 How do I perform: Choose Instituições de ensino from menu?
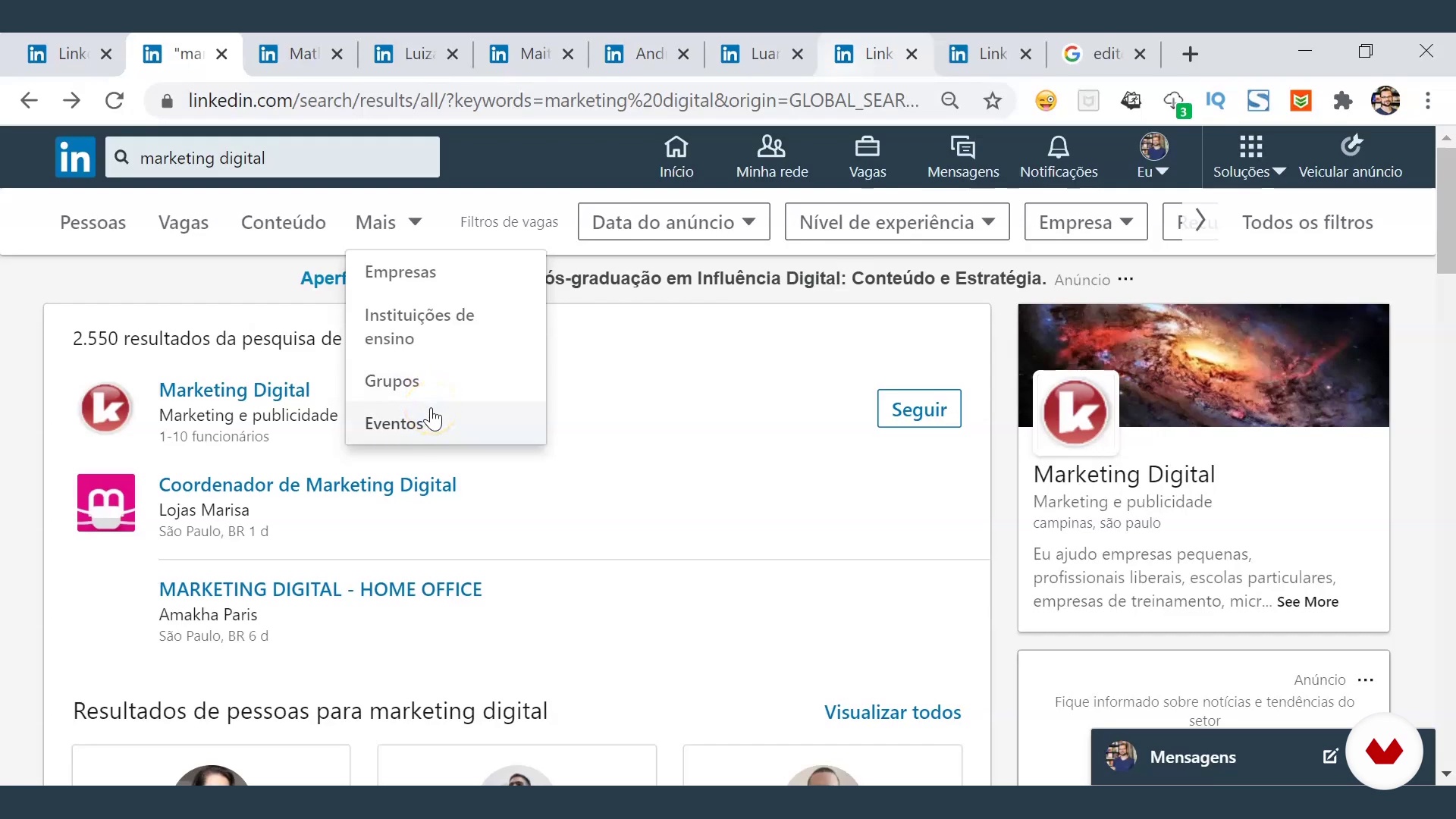(445, 327)
